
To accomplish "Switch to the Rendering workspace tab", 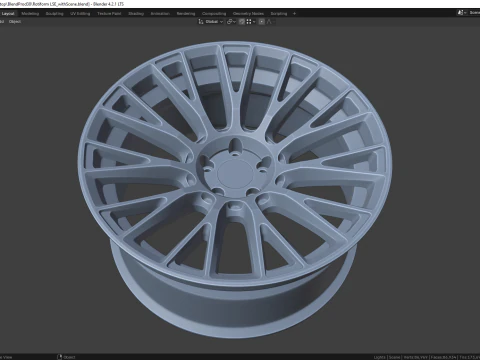I will (186, 14).
